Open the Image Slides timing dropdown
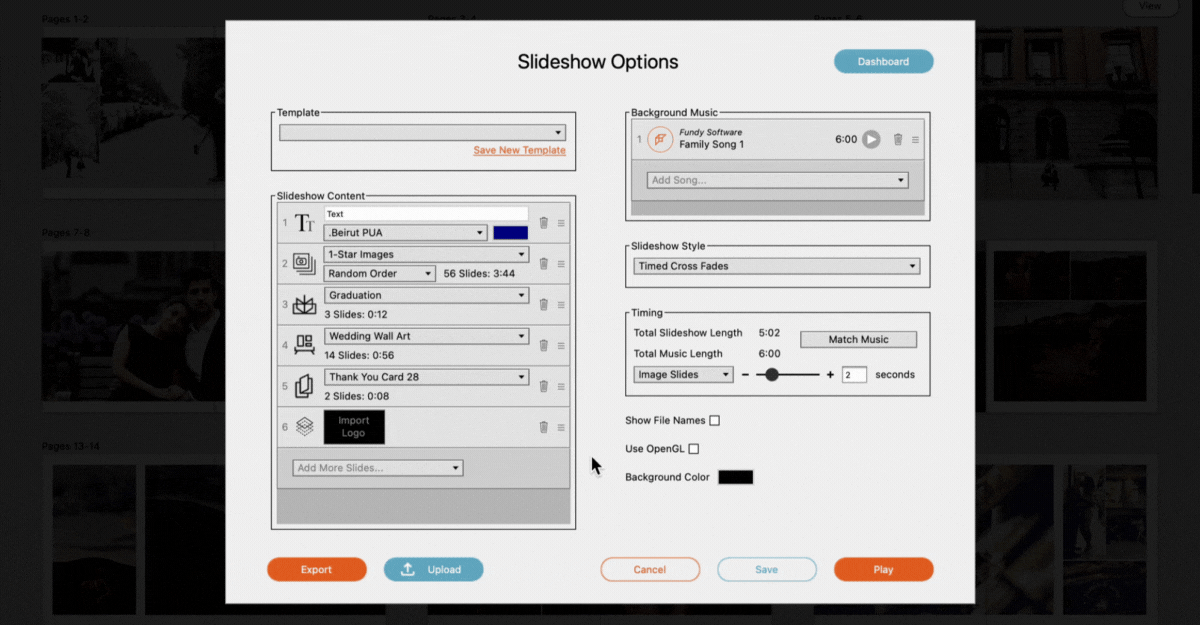Viewport: 1200px width, 625px height. 683,374
